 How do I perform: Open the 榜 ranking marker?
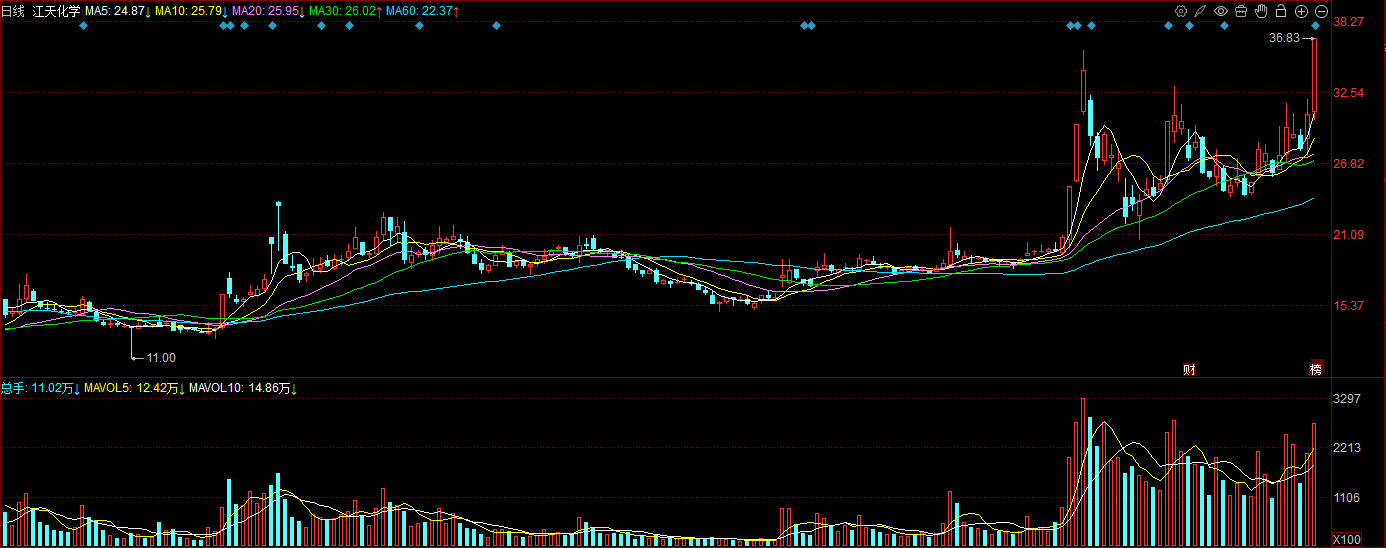pos(1316,369)
